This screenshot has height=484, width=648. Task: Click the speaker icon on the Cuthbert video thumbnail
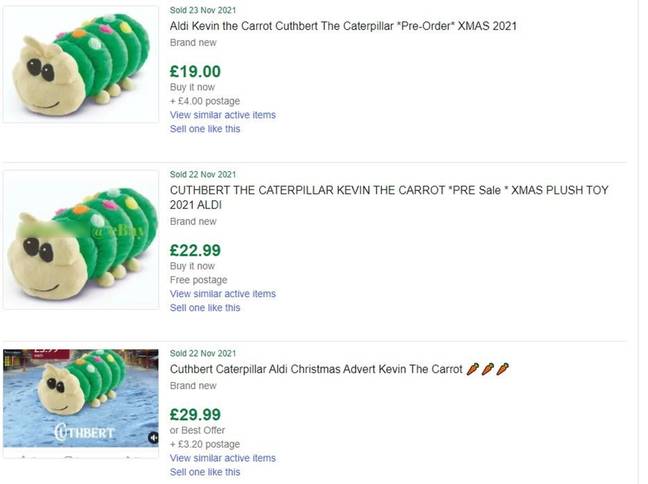coord(153,437)
